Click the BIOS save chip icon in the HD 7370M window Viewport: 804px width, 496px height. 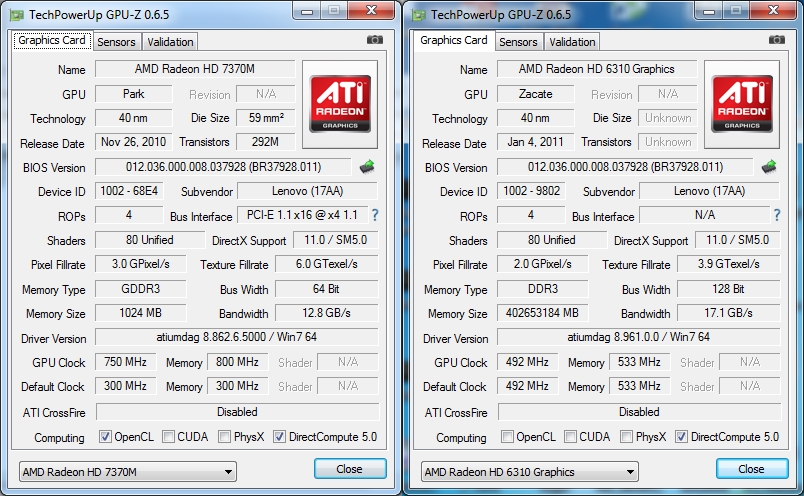tap(367, 167)
